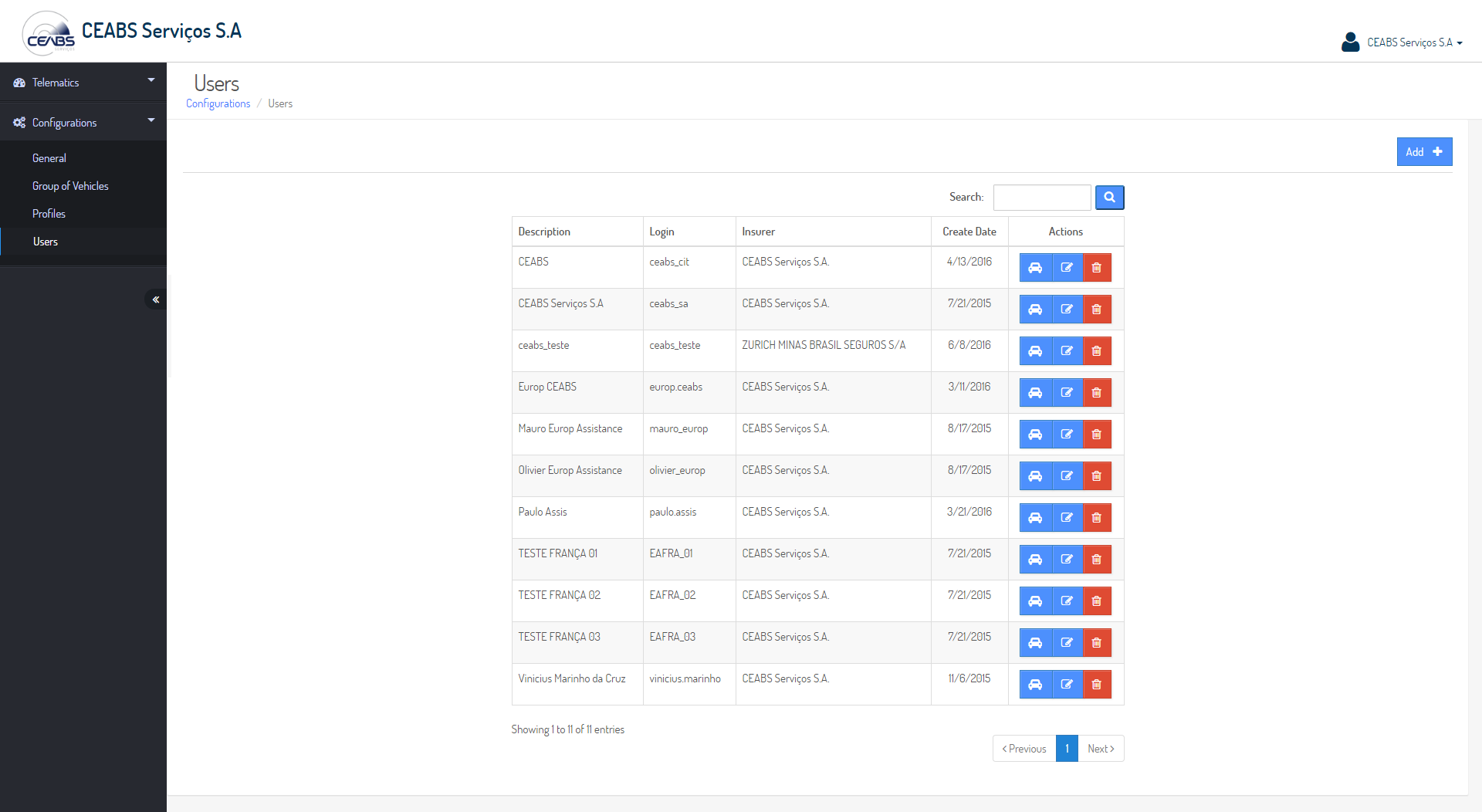Screen dimensions: 1482x812
Task: Delete the ceabs_teste user
Action: (x=1097, y=351)
